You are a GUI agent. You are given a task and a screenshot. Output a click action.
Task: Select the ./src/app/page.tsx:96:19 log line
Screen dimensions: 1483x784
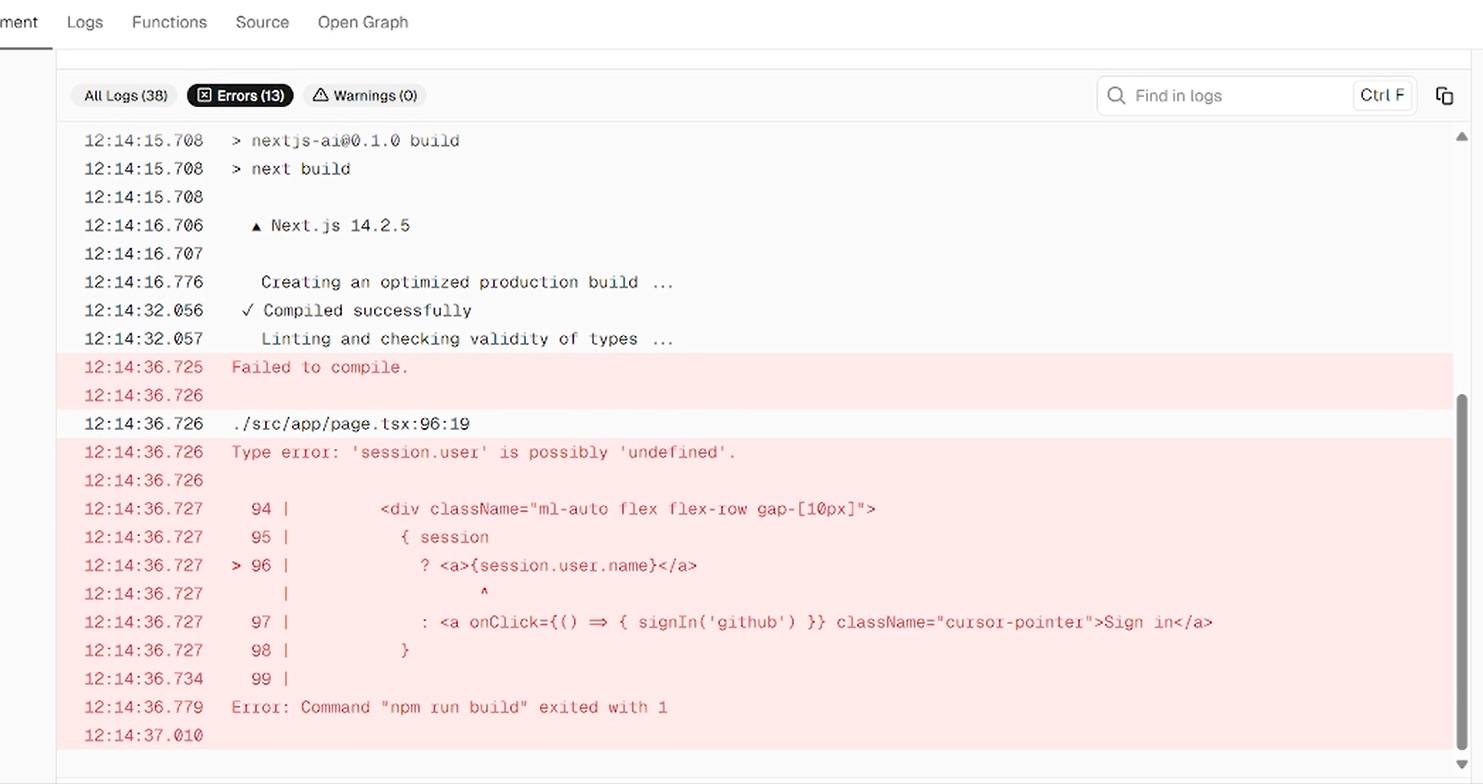pos(754,424)
